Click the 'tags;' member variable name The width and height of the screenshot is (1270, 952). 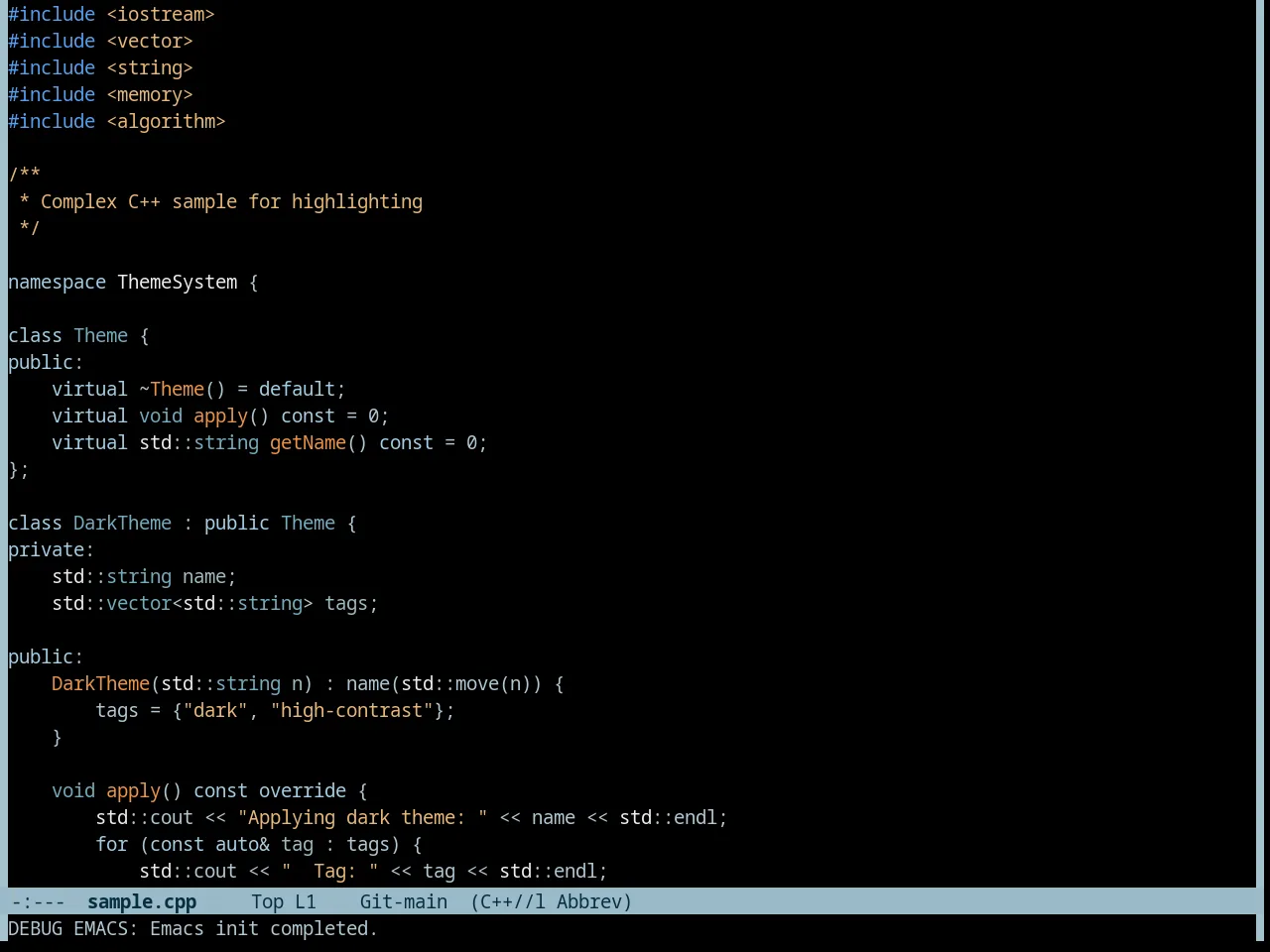tap(351, 603)
